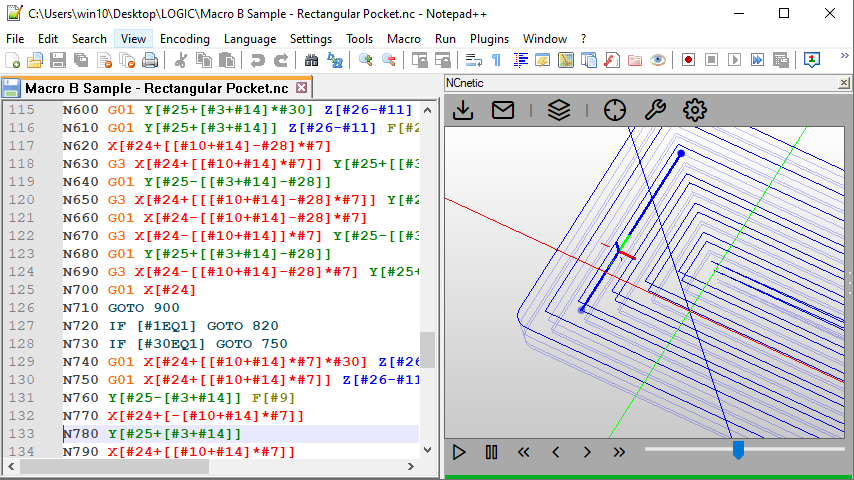The height and width of the screenshot is (480, 854).
Task: Open the Search menu
Action: click(x=89, y=39)
